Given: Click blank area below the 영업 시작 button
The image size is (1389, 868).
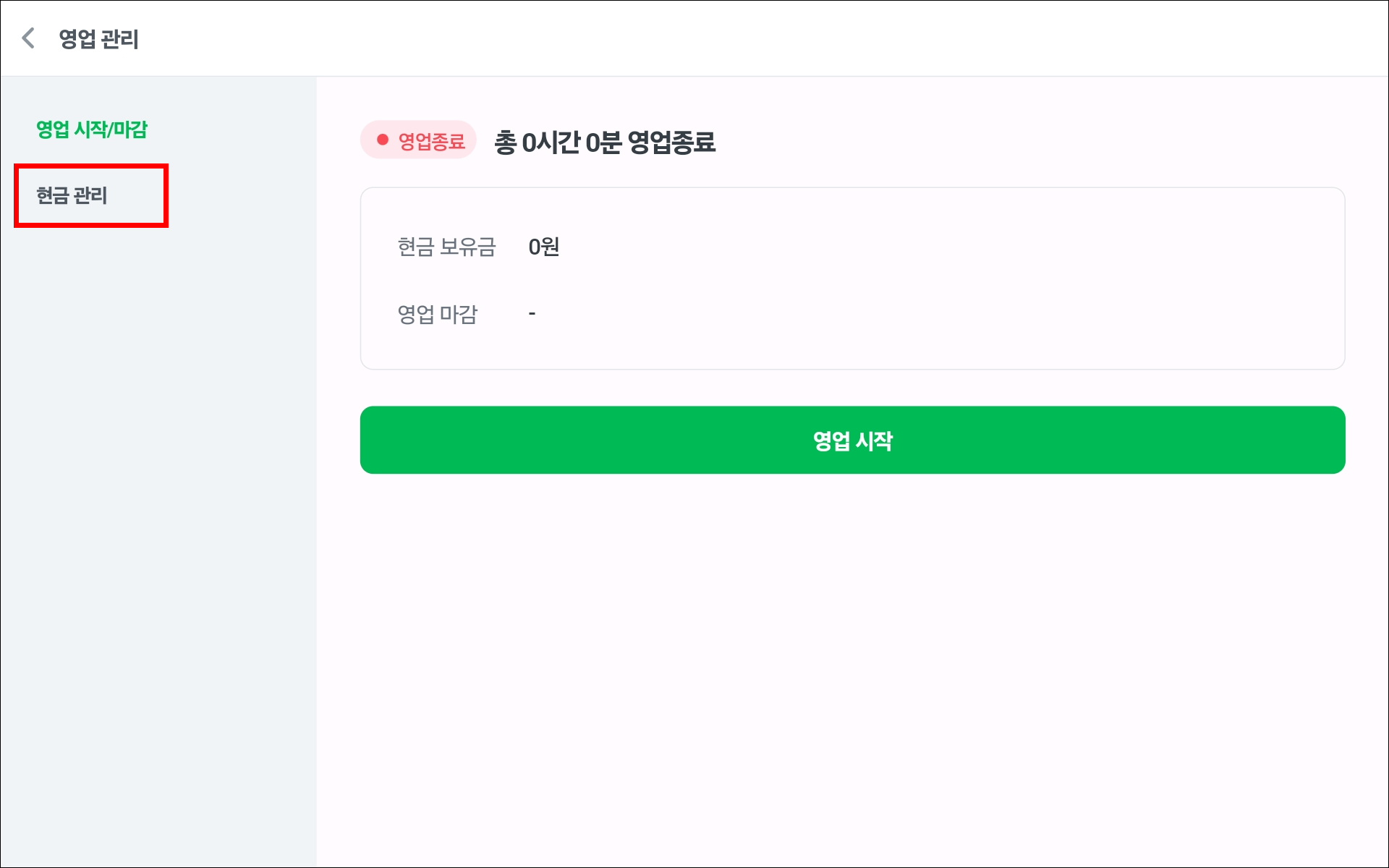Looking at the screenshot, I should click(x=852, y=651).
